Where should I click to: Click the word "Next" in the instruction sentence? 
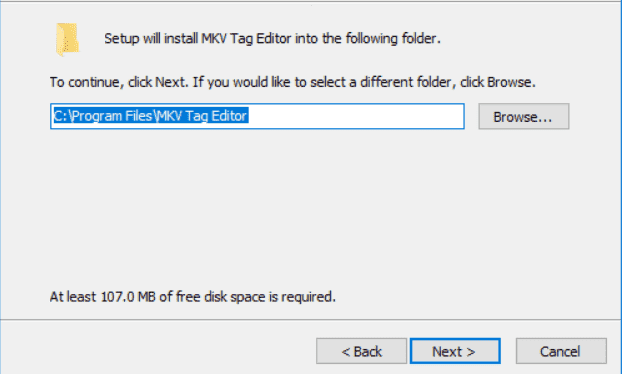point(170,82)
